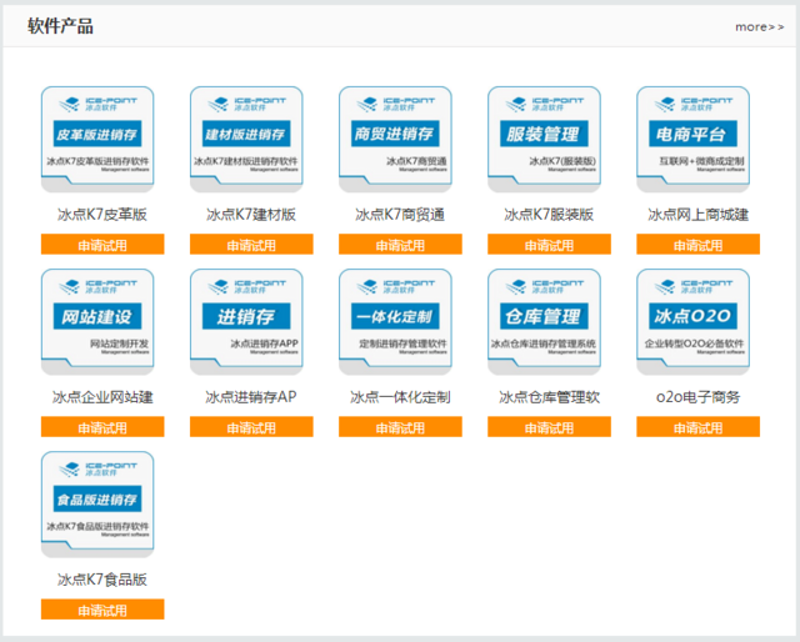Screen dimensions: 800x642
Task: Click 申请试用 under 冰点企业网站建
Action: [x=103, y=427]
